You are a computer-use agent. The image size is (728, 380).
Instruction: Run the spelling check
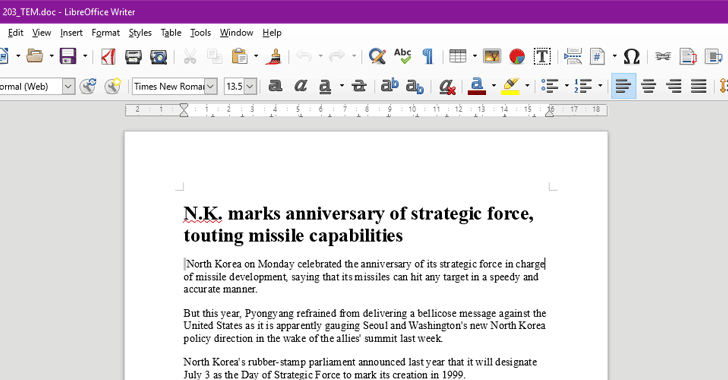403,57
